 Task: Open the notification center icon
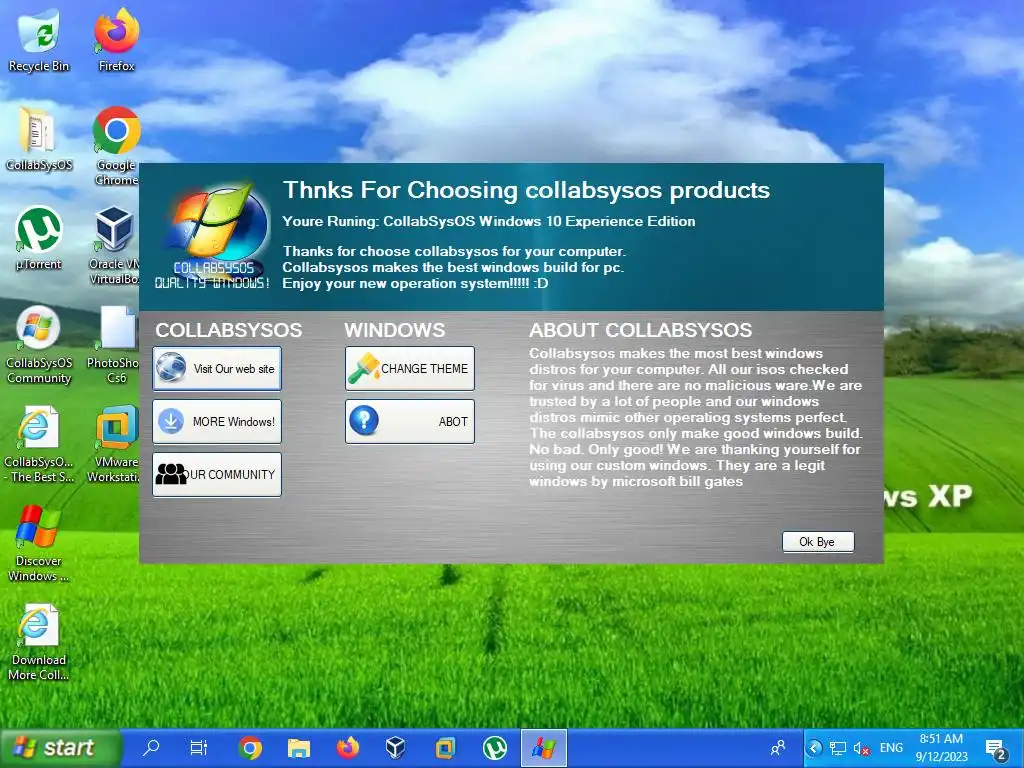click(995, 749)
